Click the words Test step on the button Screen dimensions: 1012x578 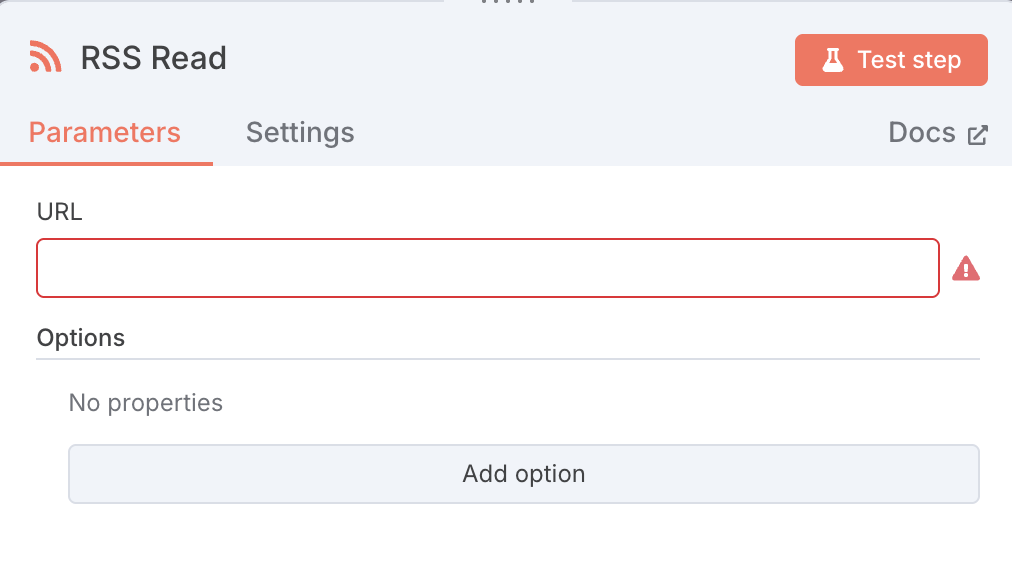[908, 60]
